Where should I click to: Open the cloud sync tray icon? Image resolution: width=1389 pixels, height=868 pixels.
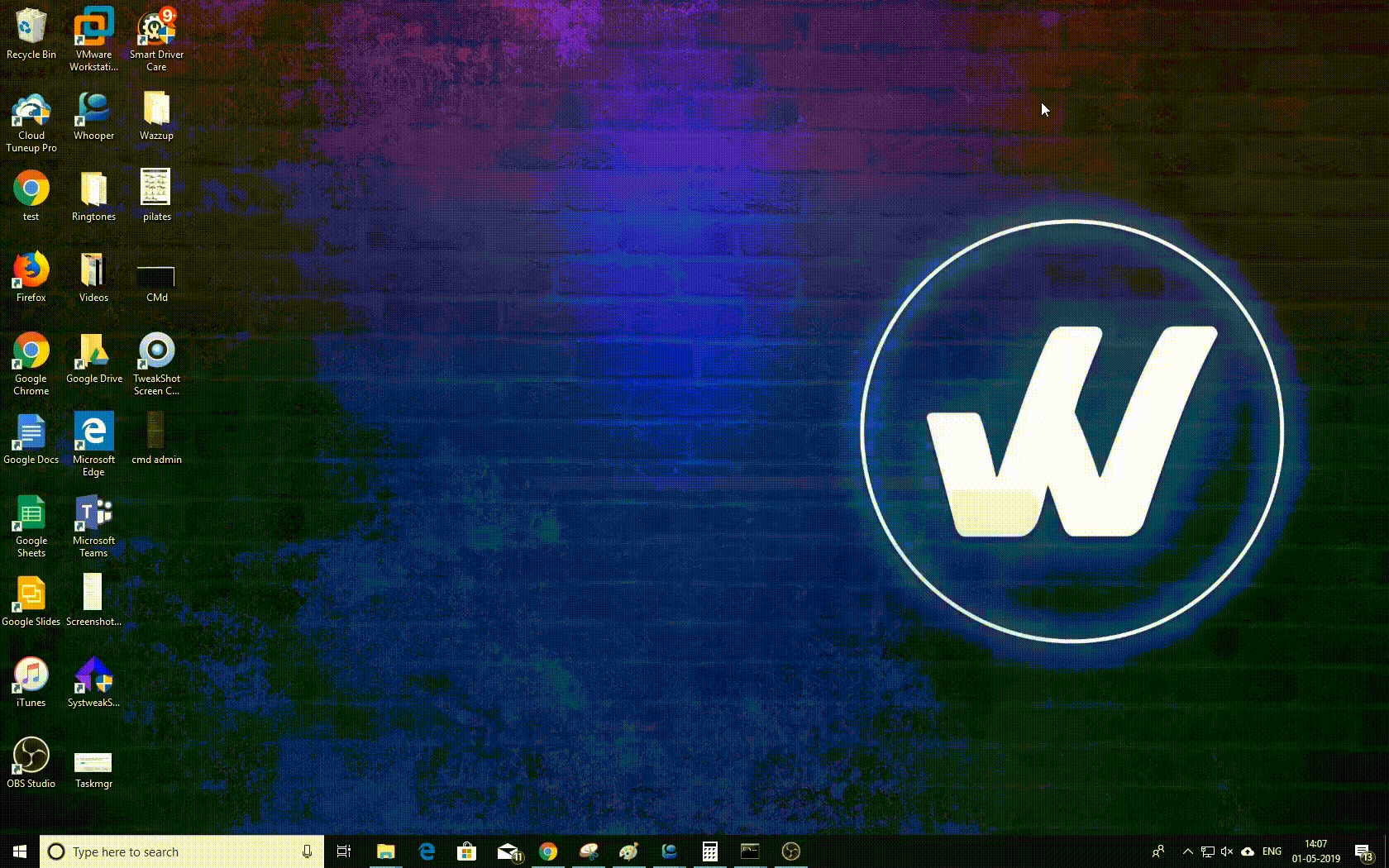(1248, 851)
